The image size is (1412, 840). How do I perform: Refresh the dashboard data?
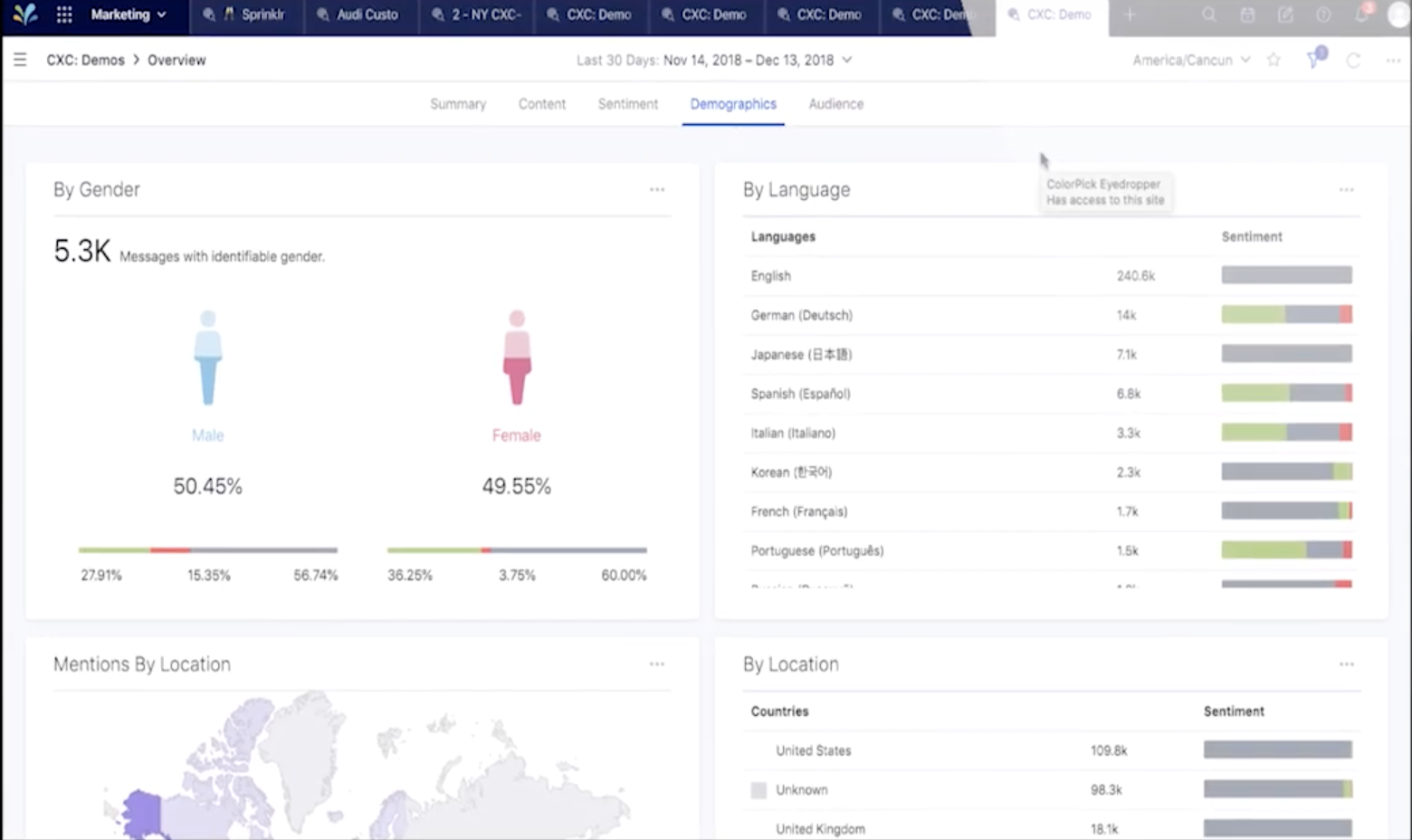point(1353,60)
